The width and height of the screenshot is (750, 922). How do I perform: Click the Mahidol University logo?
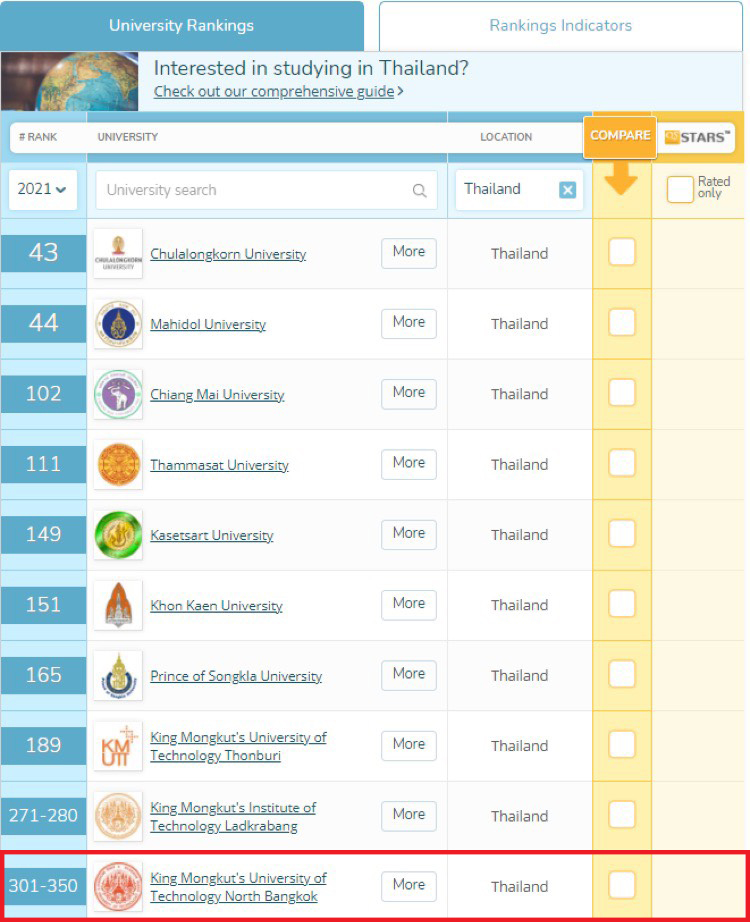tap(118, 323)
